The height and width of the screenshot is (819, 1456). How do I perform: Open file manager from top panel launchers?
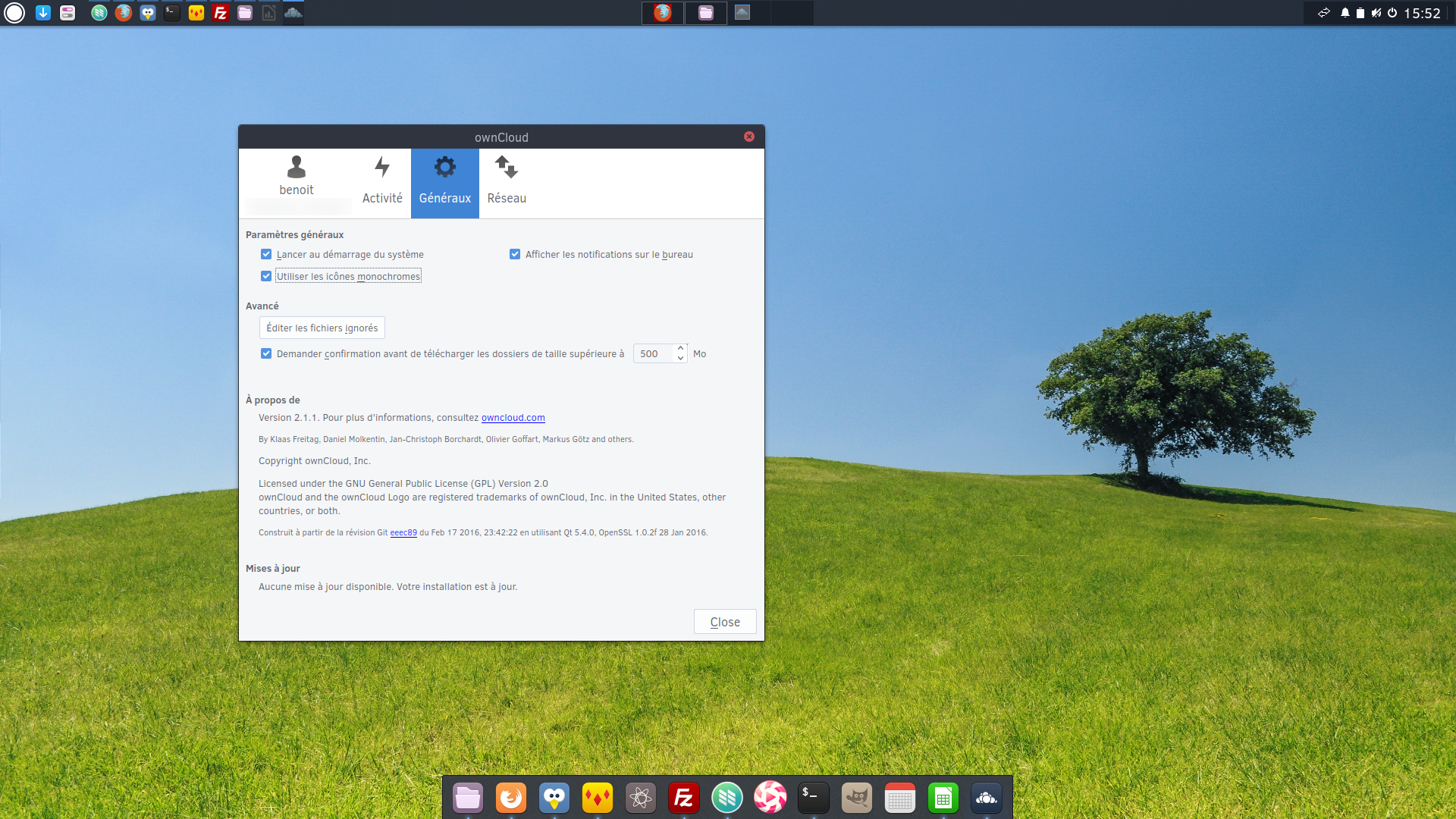coord(245,13)
